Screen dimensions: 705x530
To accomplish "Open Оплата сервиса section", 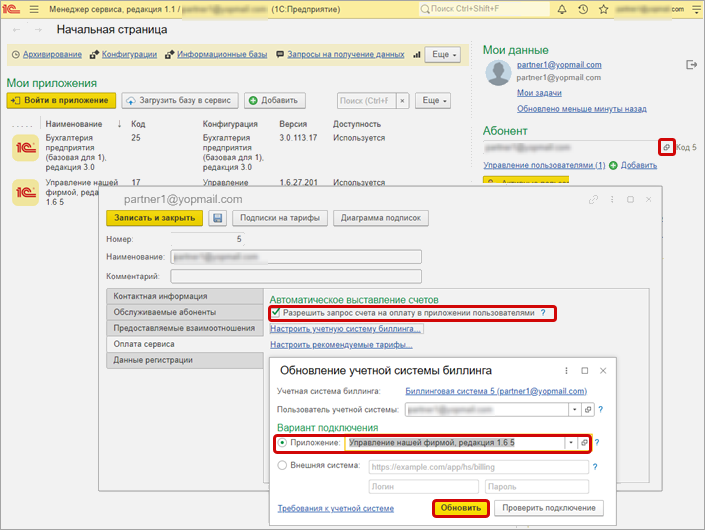I will (x=185, y=344).
